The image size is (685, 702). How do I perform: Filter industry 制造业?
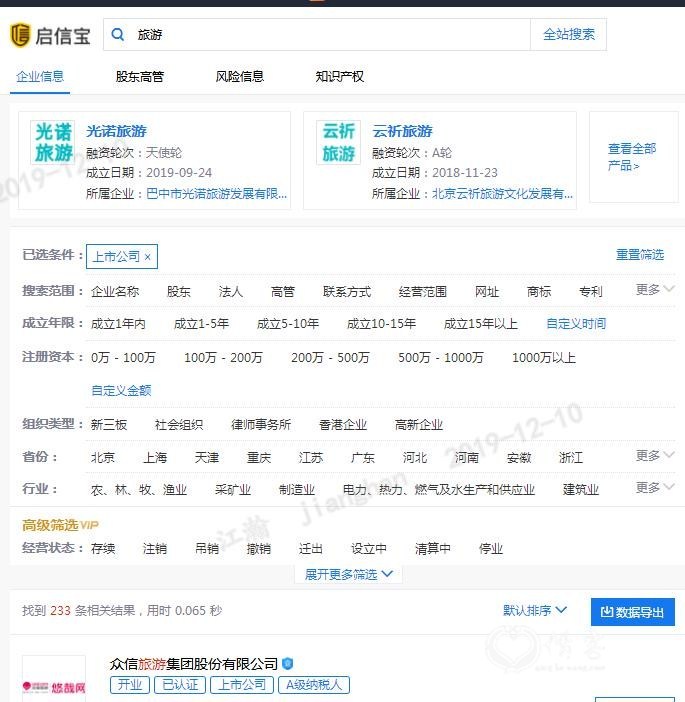[297, 490]
